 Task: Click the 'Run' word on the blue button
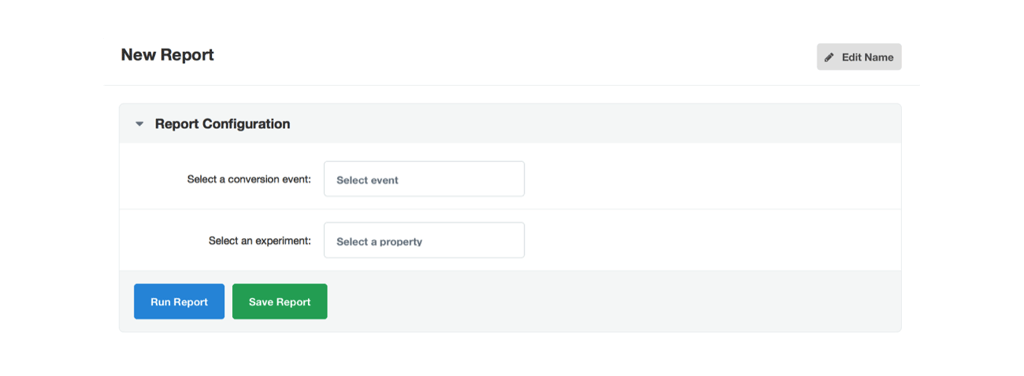(161, 302)
